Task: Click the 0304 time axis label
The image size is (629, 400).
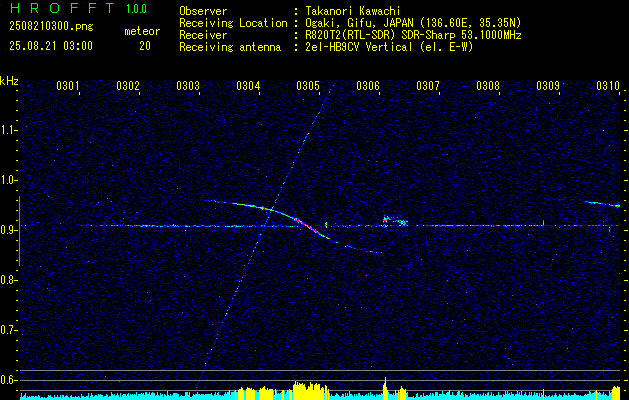Action: coord(248,85)
